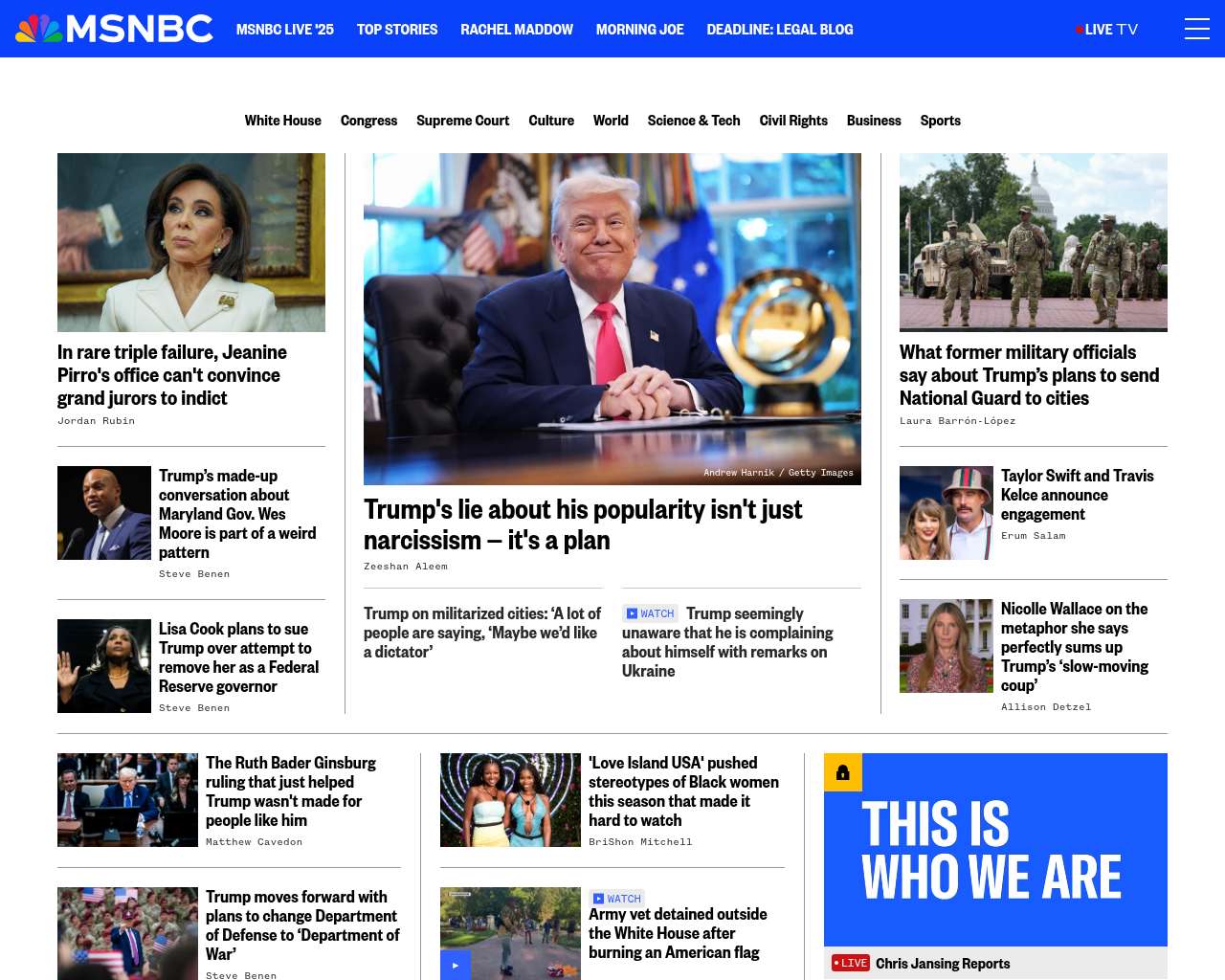Click the This Is Who We Are banner
Image resolution: width=1225 pixels, height=980 pixels.
995,850
